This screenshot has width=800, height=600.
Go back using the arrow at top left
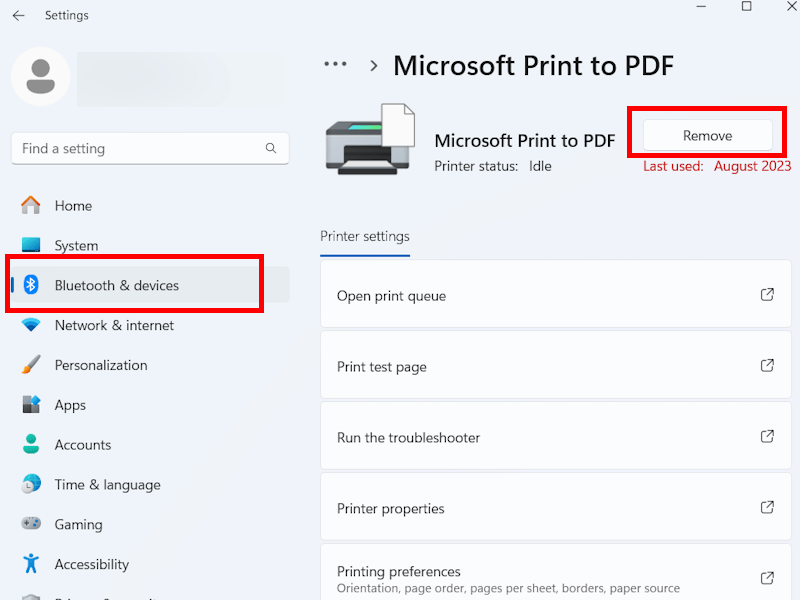click(x=18, y=15)
